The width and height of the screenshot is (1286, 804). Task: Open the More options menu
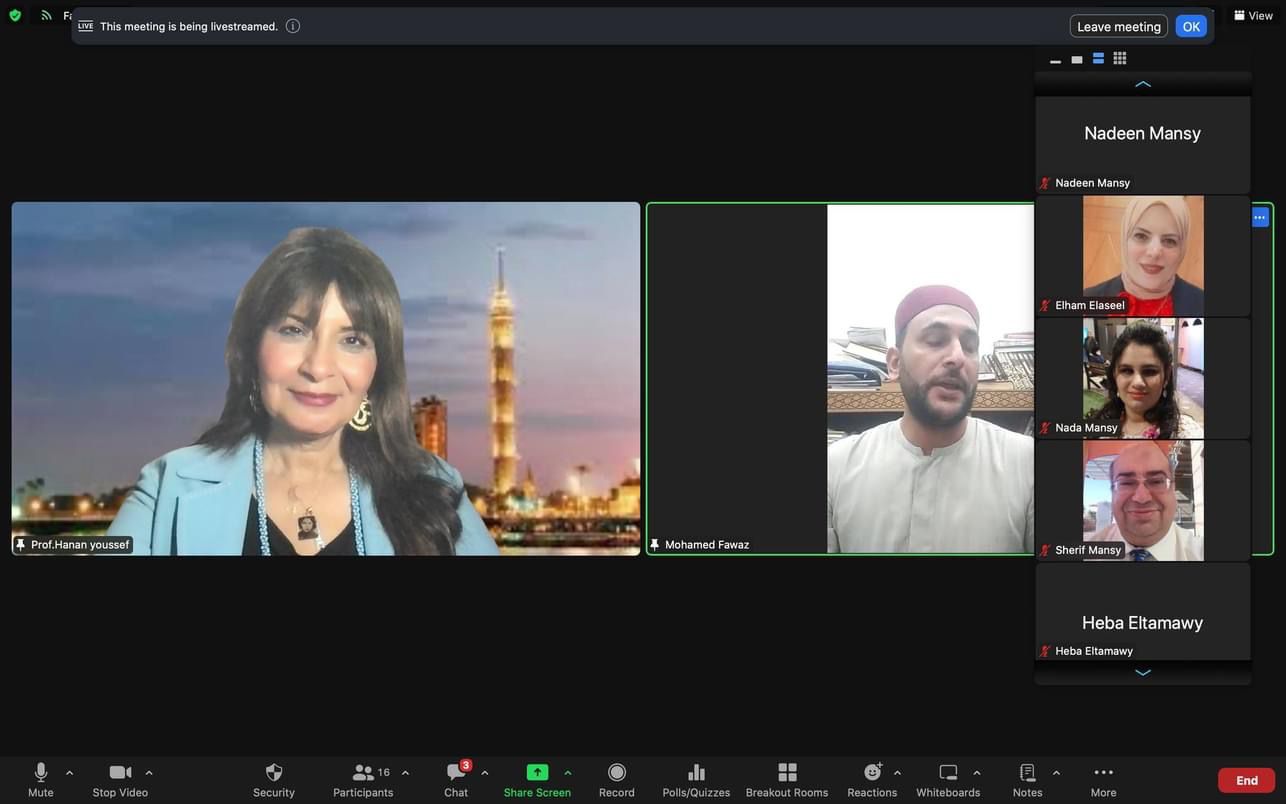tap(1103, 780)
